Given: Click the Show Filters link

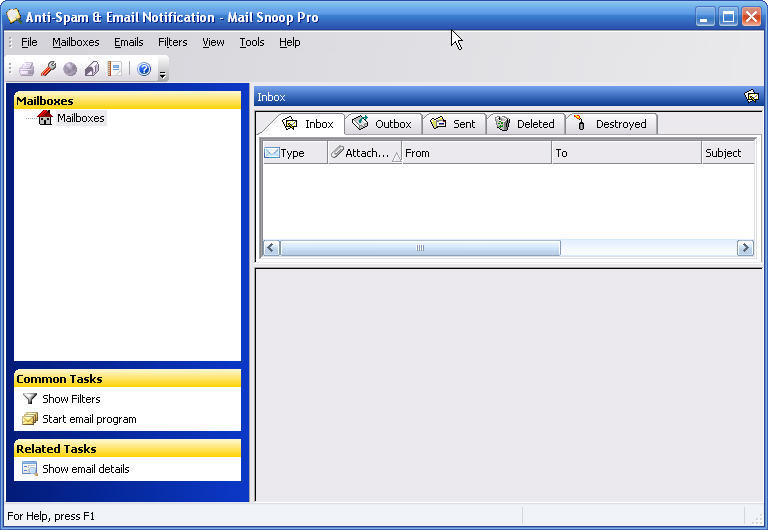Looking at the screenshot, I should pyautogui.click(x=71, y=399).
